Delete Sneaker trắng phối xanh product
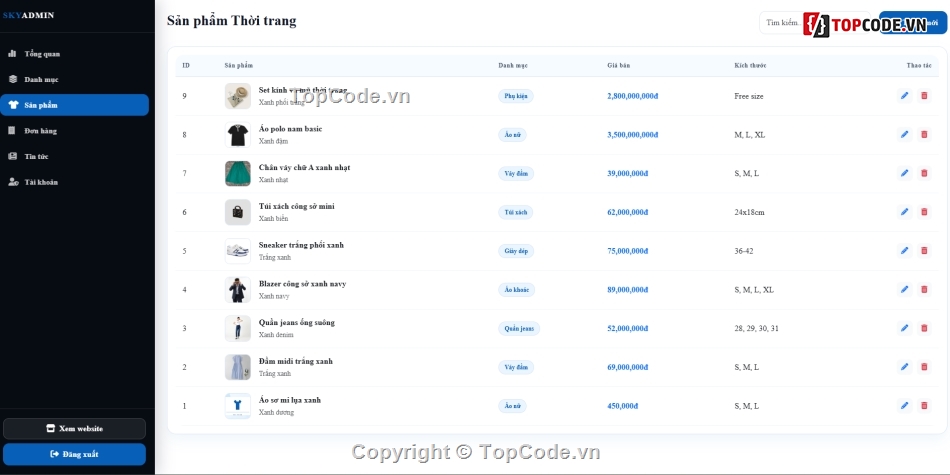950x475 pixels. (924, 251)
